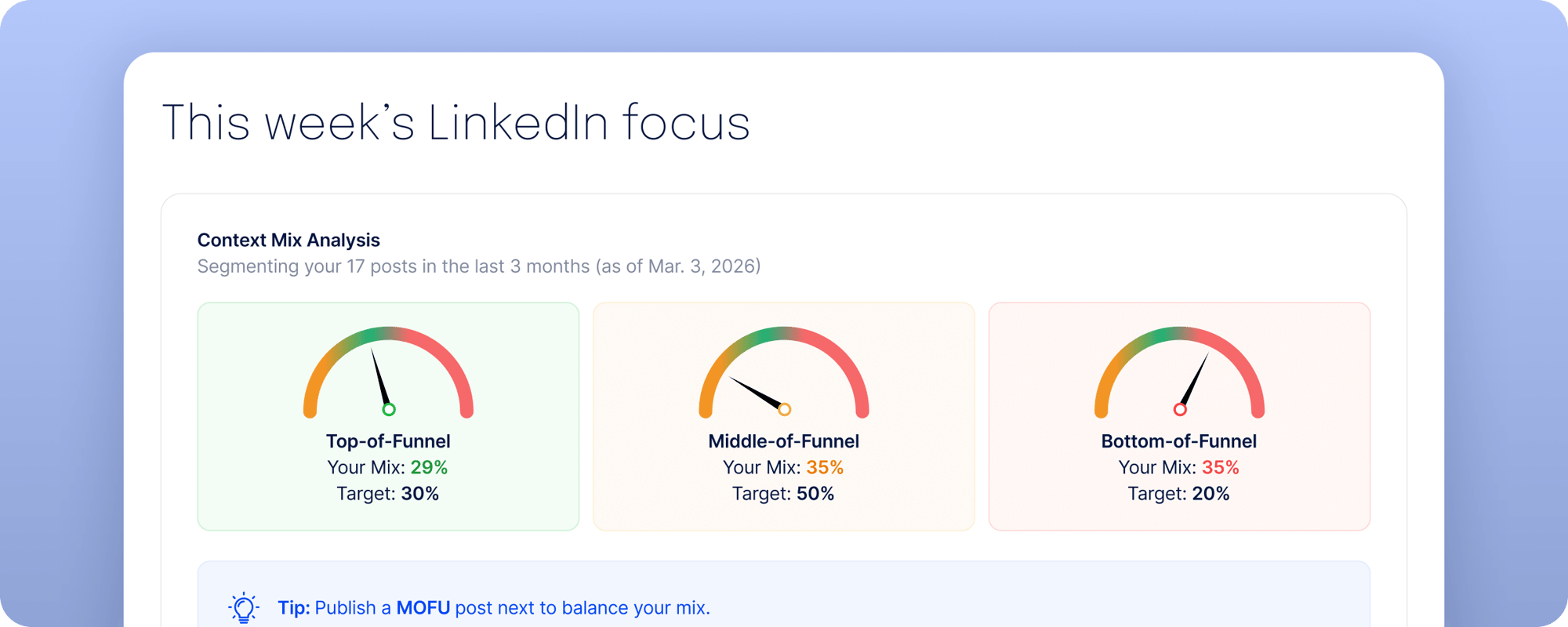Click the Target: 50% text
The width and height of the screenshot is (1568, 627).
point(783,493)
